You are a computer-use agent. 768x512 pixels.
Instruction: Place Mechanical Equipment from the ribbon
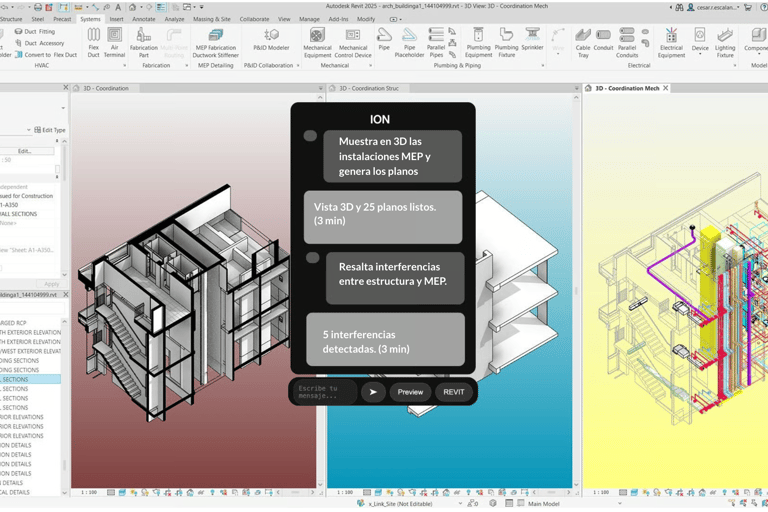coord(317,43)
